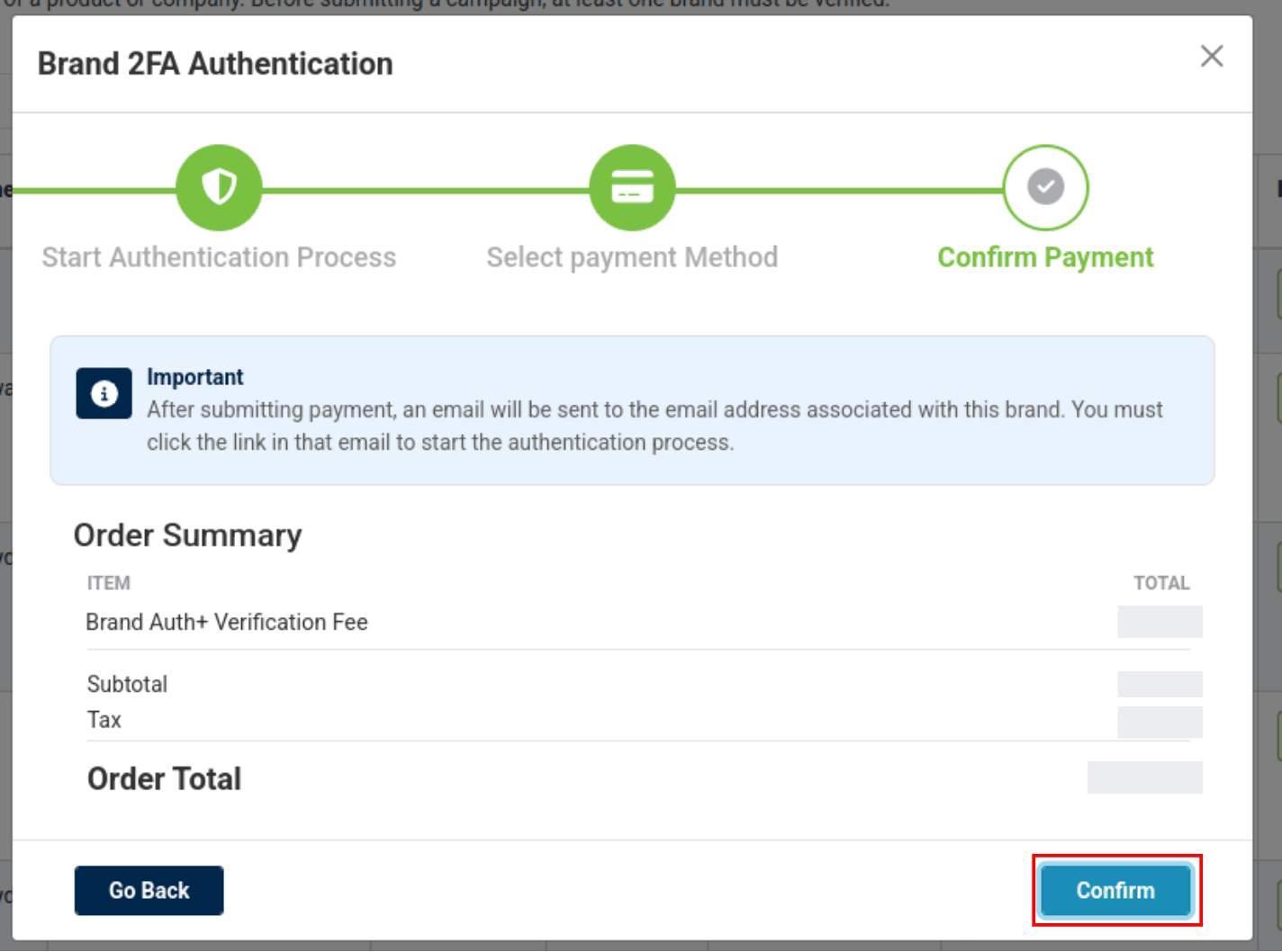1282x952 pixels.
Task: Select the Confirm Payment step label
Action: coord(1044,257)
